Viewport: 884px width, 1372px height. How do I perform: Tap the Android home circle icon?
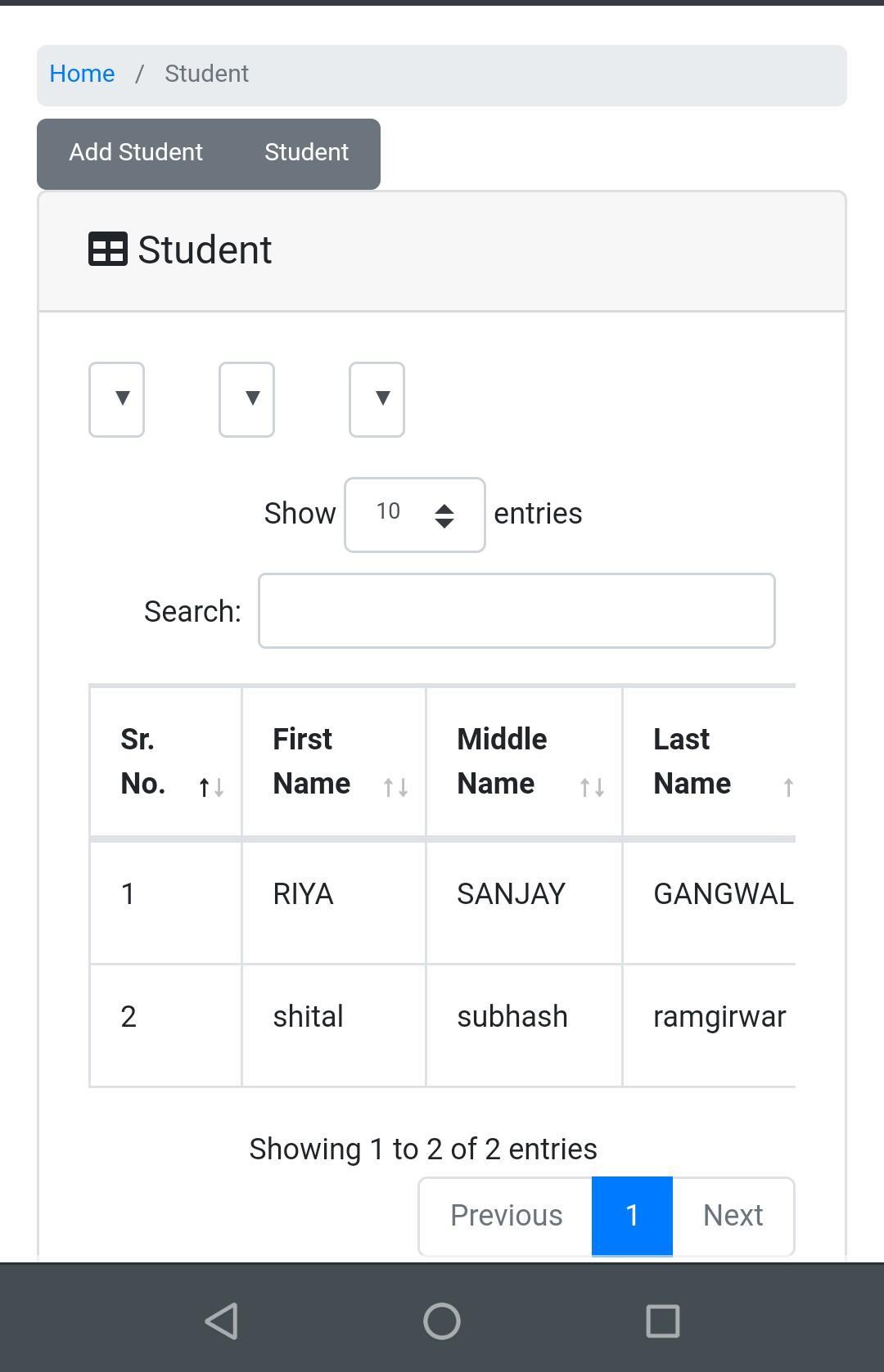click(442, 1321)
